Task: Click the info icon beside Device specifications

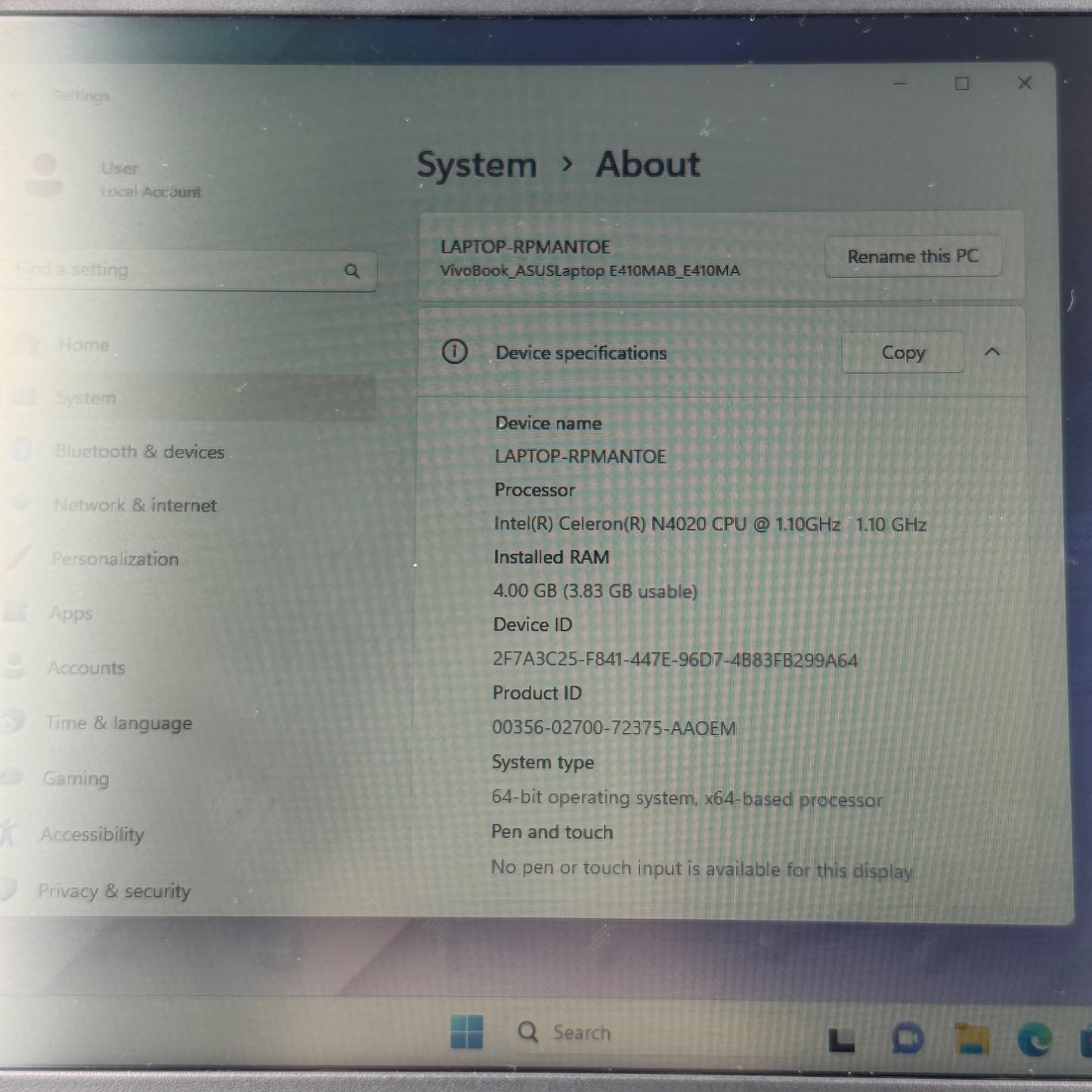Action: click(x=454, y=352)
